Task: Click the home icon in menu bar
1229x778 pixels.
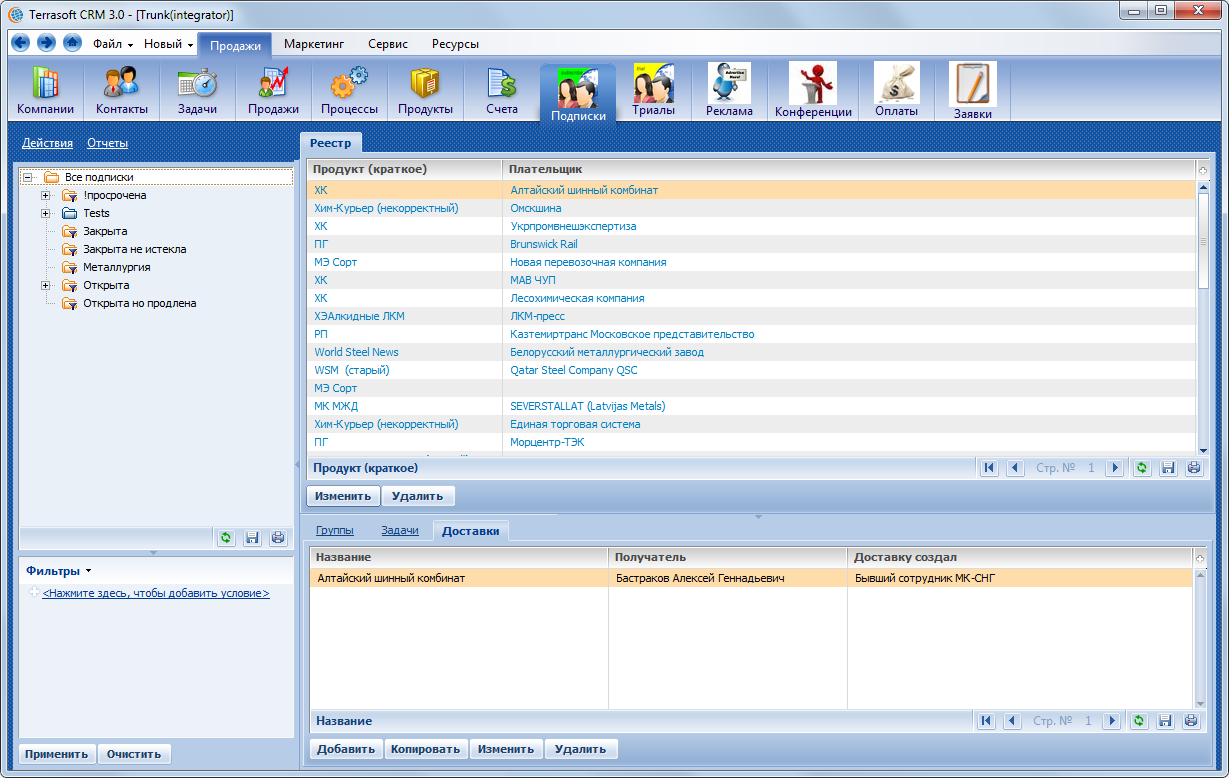Action: pos(72,43)
